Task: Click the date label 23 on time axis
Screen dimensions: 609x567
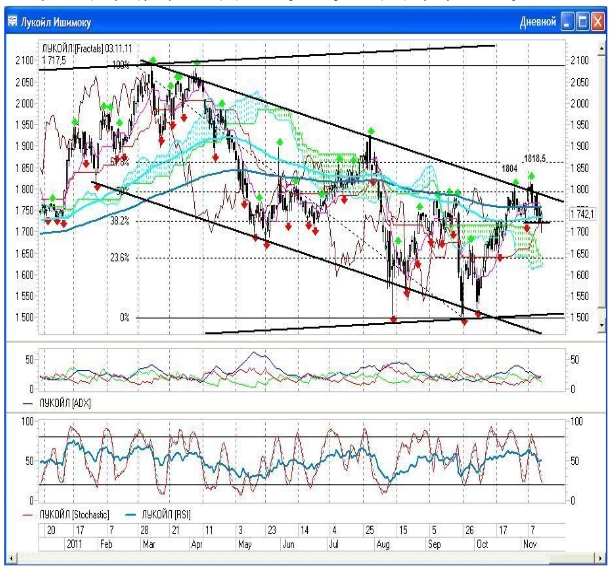Action: pos(272,530)
